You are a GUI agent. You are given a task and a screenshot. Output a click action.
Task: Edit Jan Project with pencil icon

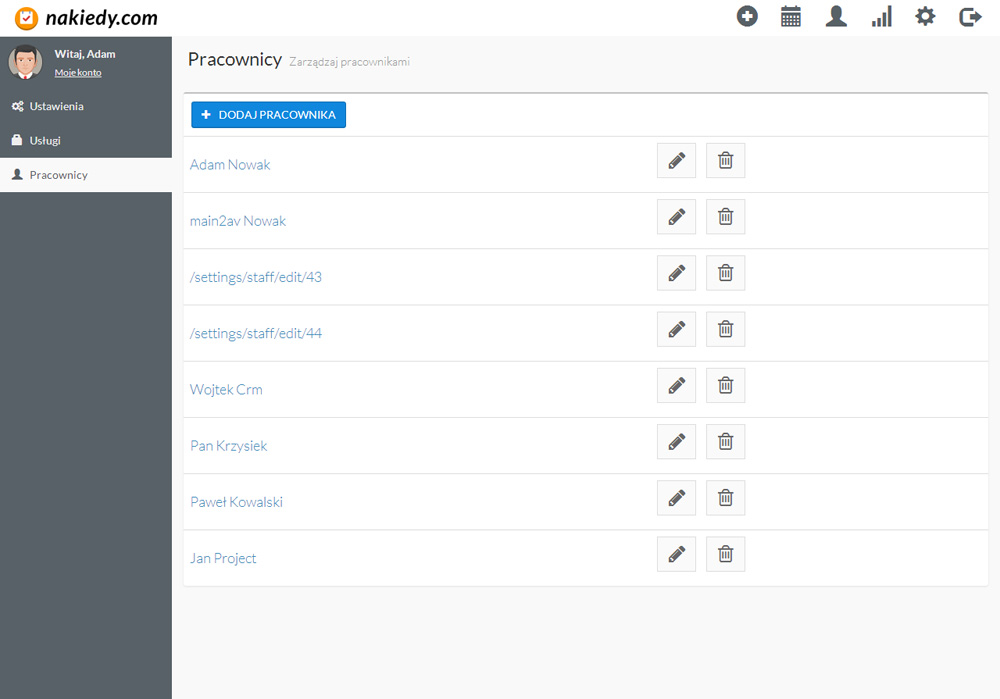(677, 554)
